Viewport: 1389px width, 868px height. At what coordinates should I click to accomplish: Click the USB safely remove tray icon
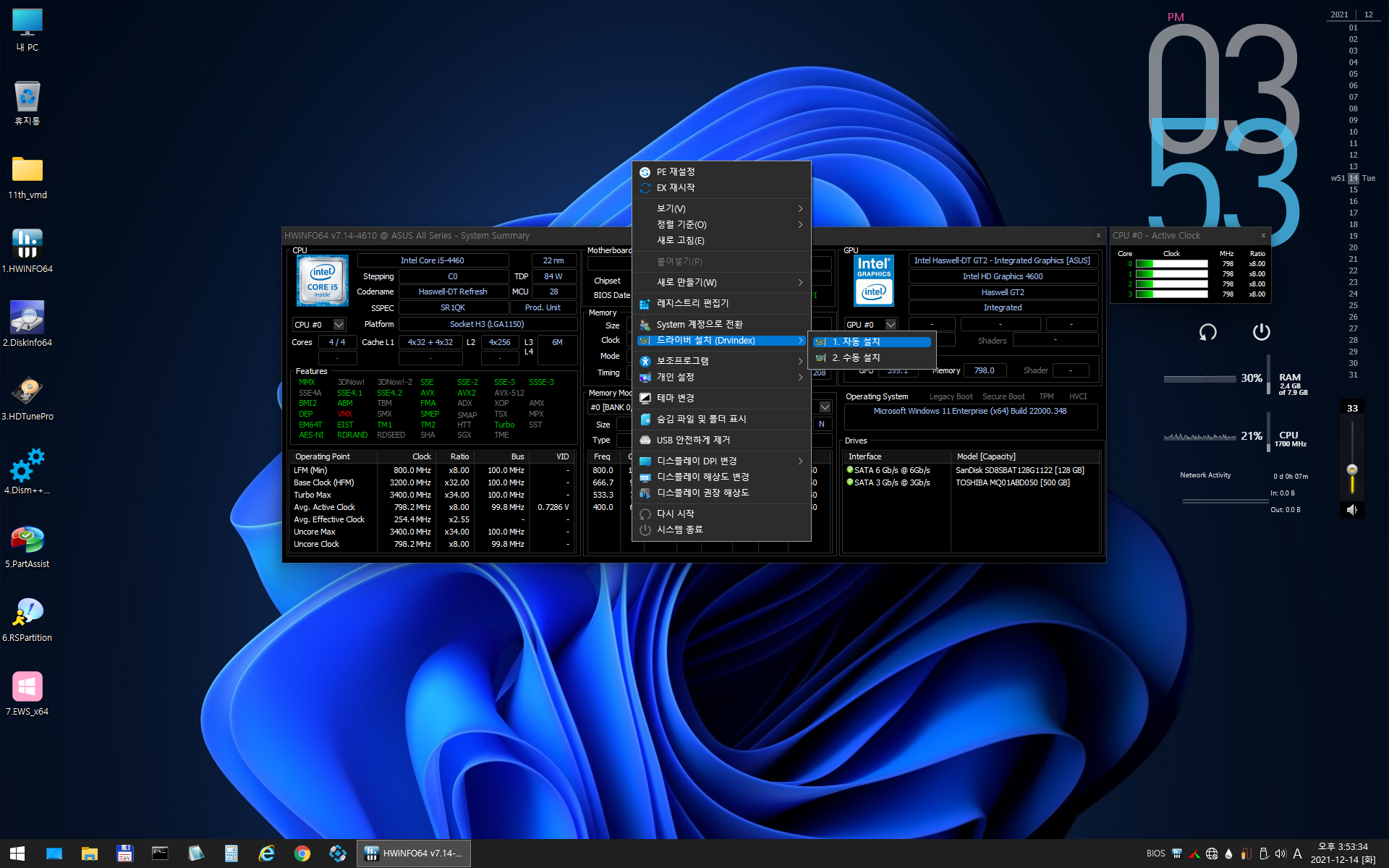point(1264,854)
